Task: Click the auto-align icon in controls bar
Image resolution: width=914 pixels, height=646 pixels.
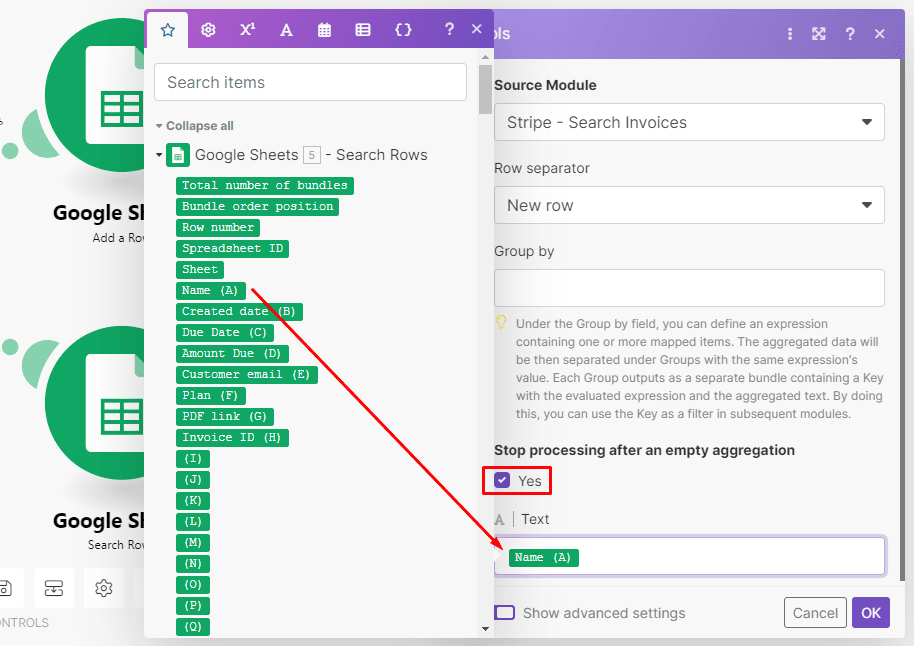Action: click(x=53, y=588)
